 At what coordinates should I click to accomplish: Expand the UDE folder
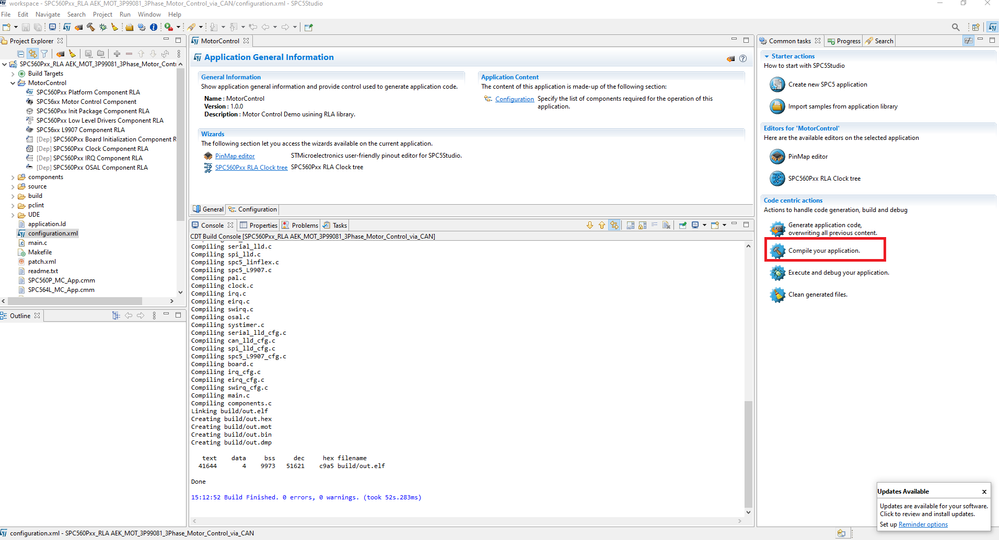coord(12,215)
